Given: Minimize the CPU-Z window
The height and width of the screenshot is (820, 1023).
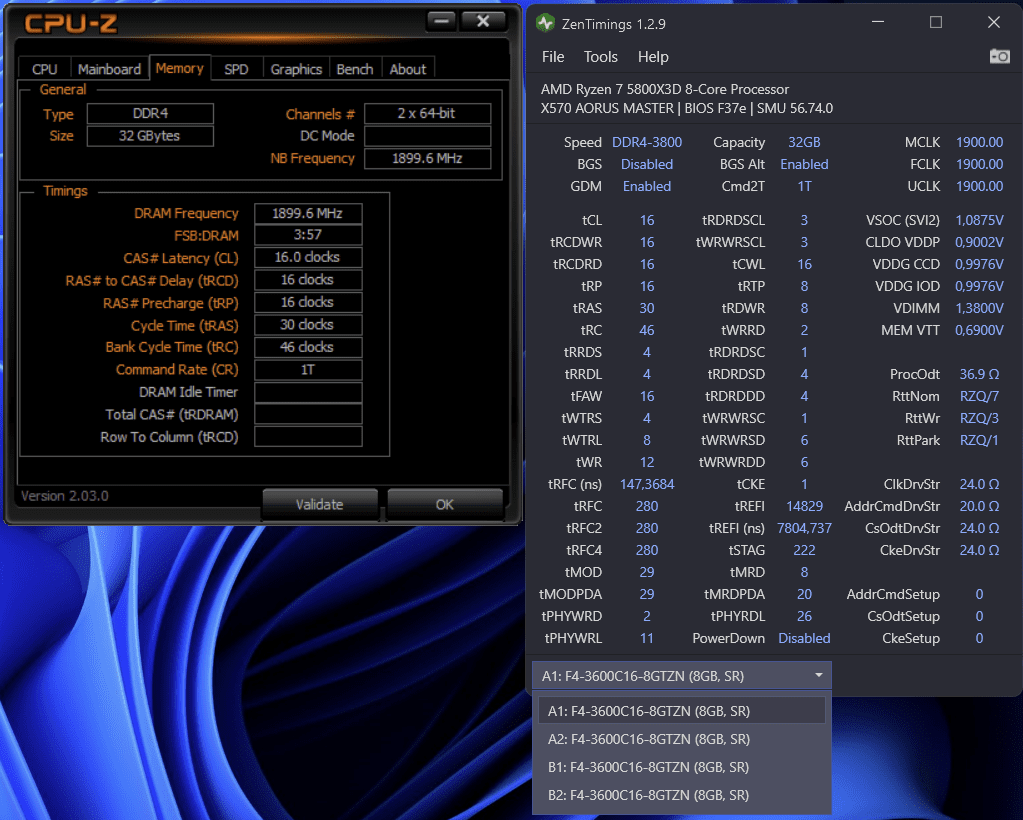Looking at the screenshot, I should coord(441,21).
